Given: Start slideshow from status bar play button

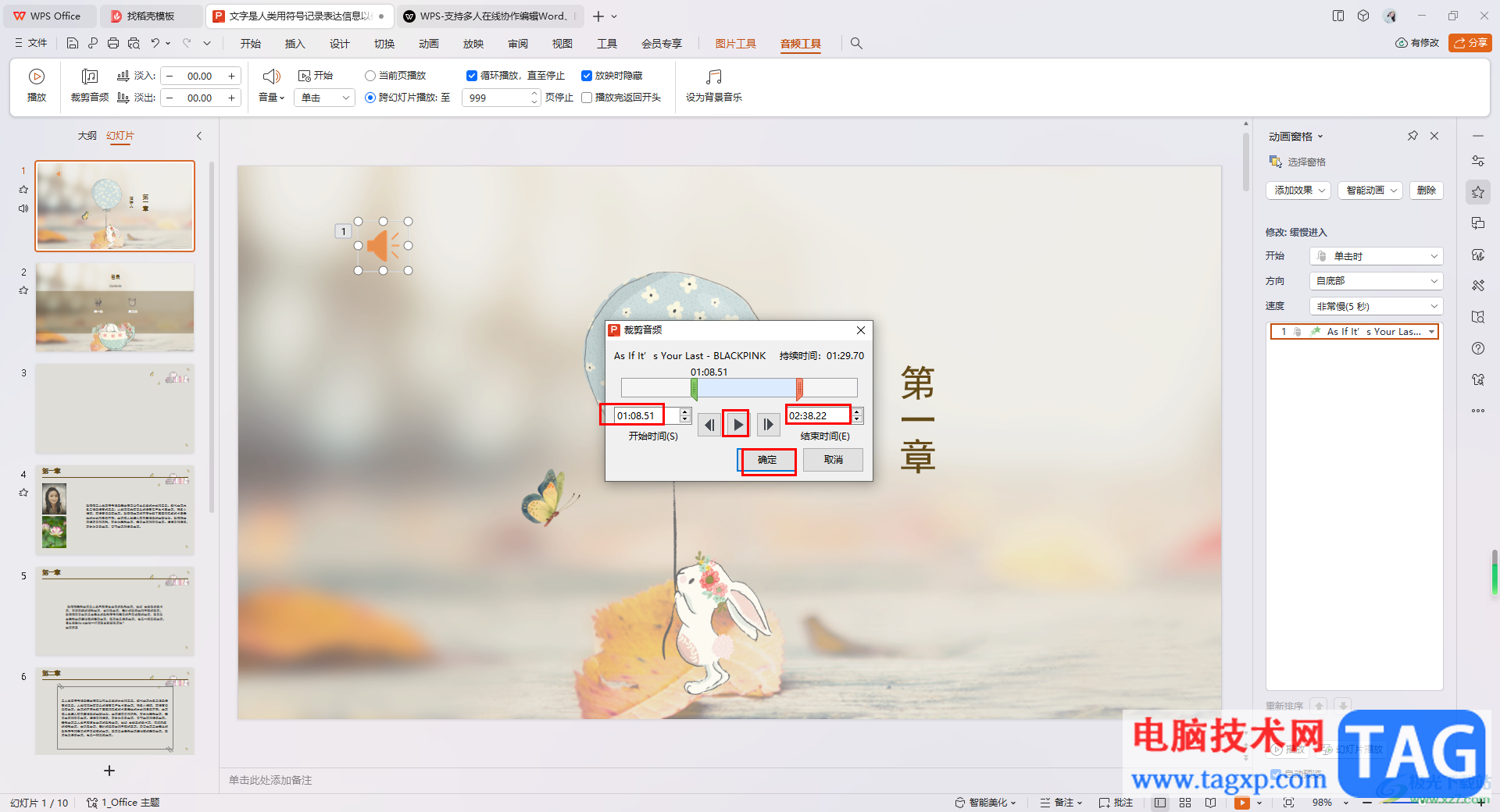Looking at the screenshot, I should coord(1242,803).
